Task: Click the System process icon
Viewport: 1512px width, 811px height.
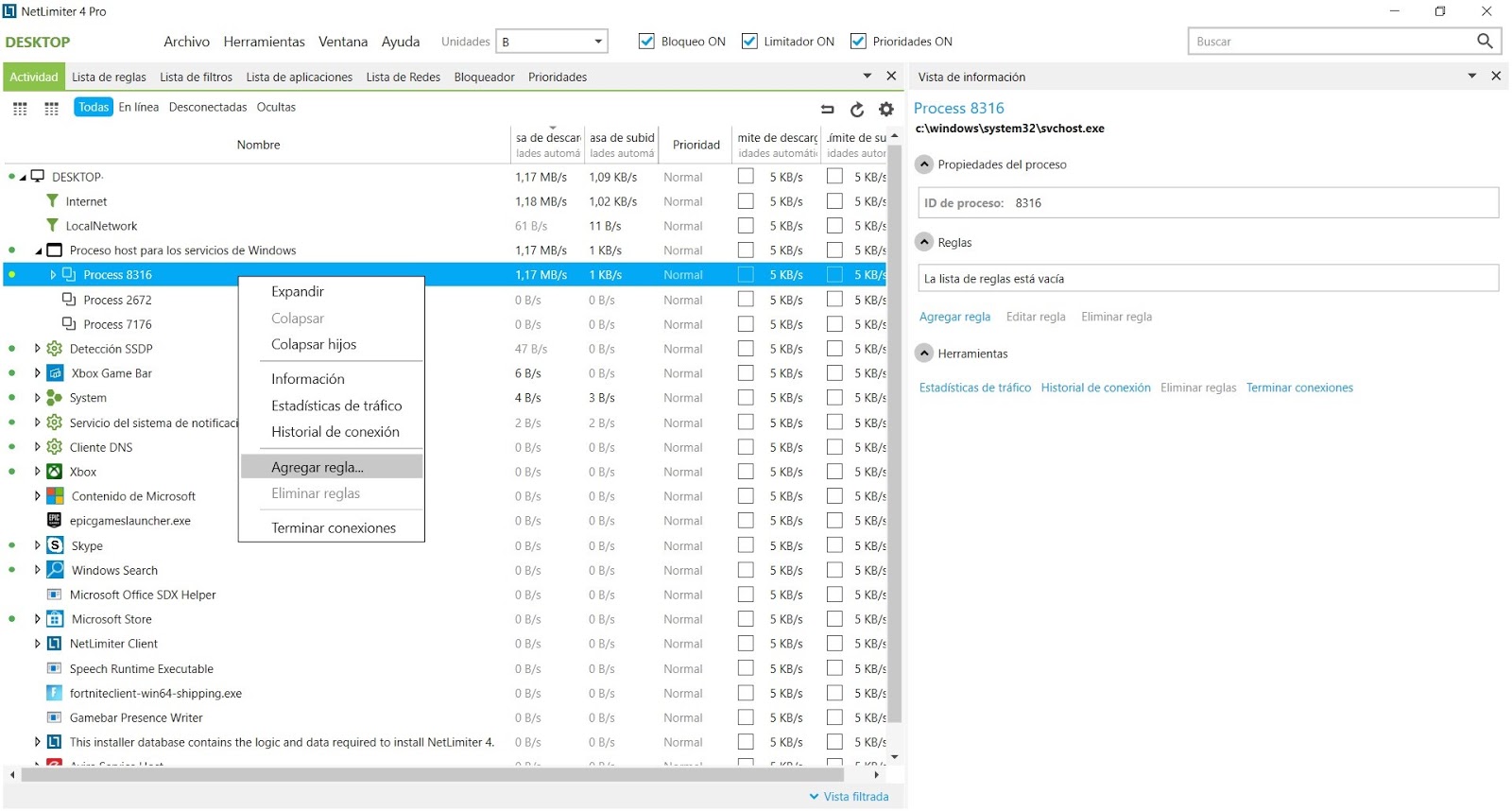Action: (55, 398)
